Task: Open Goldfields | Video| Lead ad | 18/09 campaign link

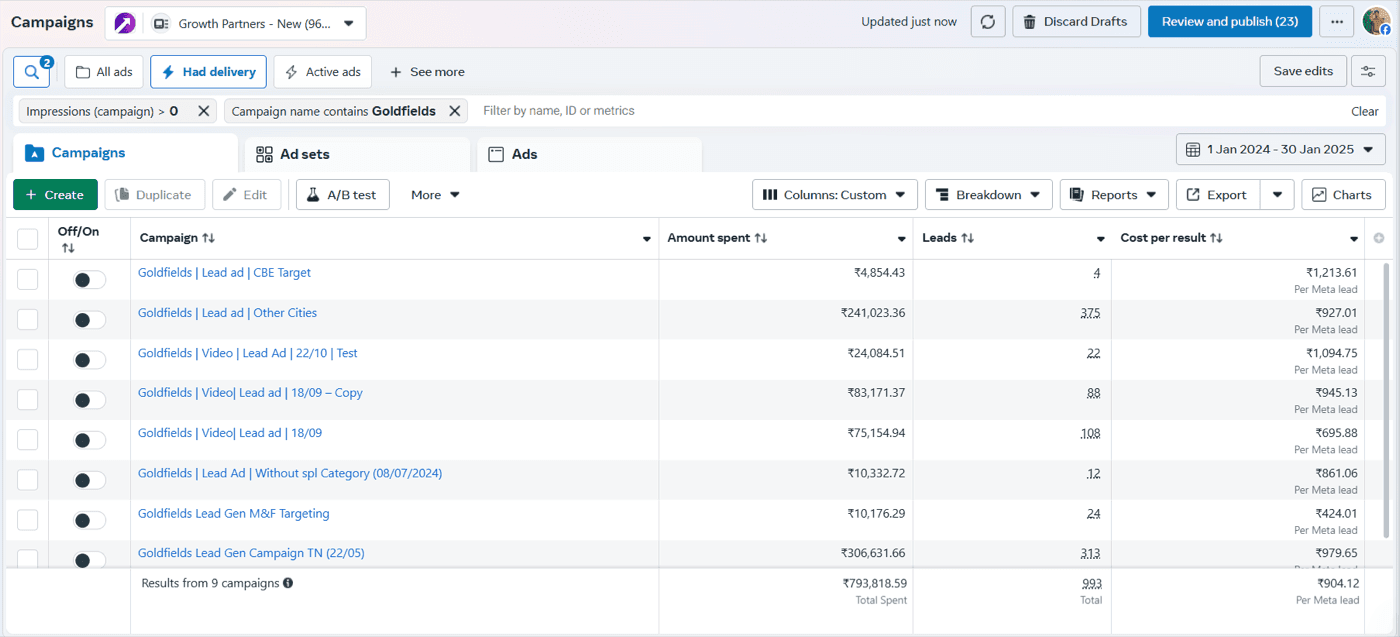Action: tap(230, 433)
